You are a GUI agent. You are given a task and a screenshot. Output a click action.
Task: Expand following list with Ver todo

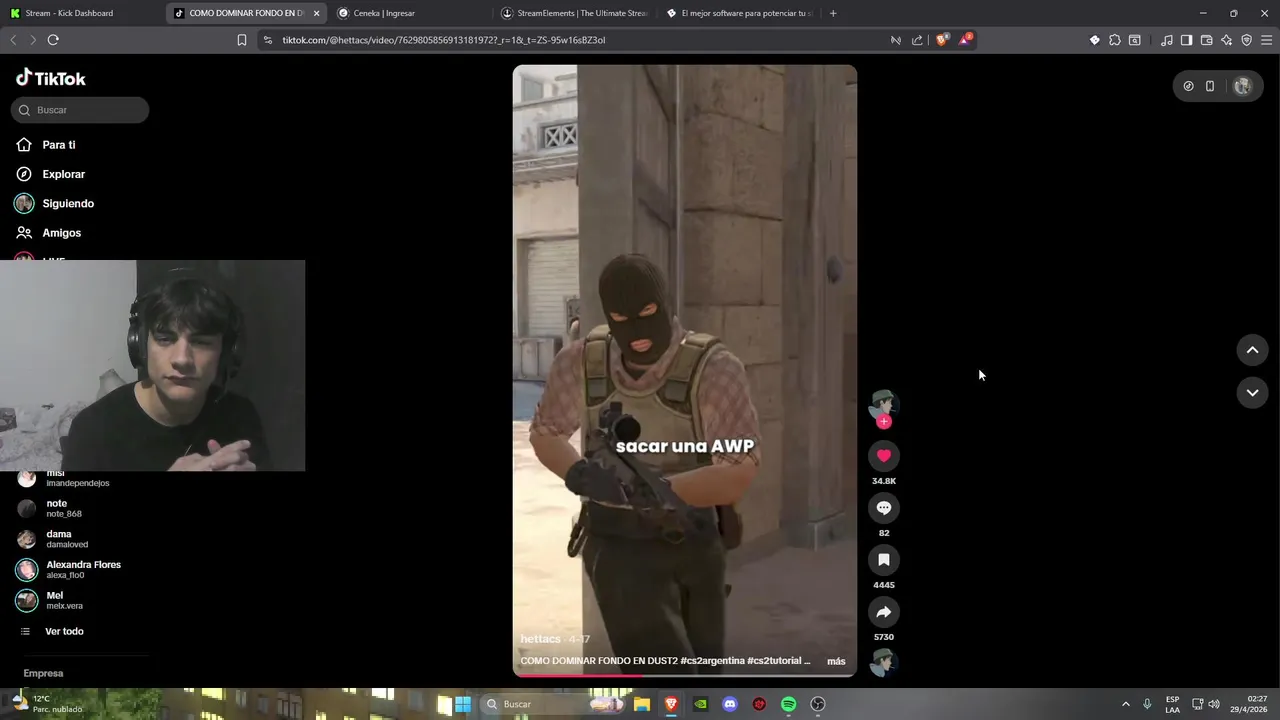(64, 631)
